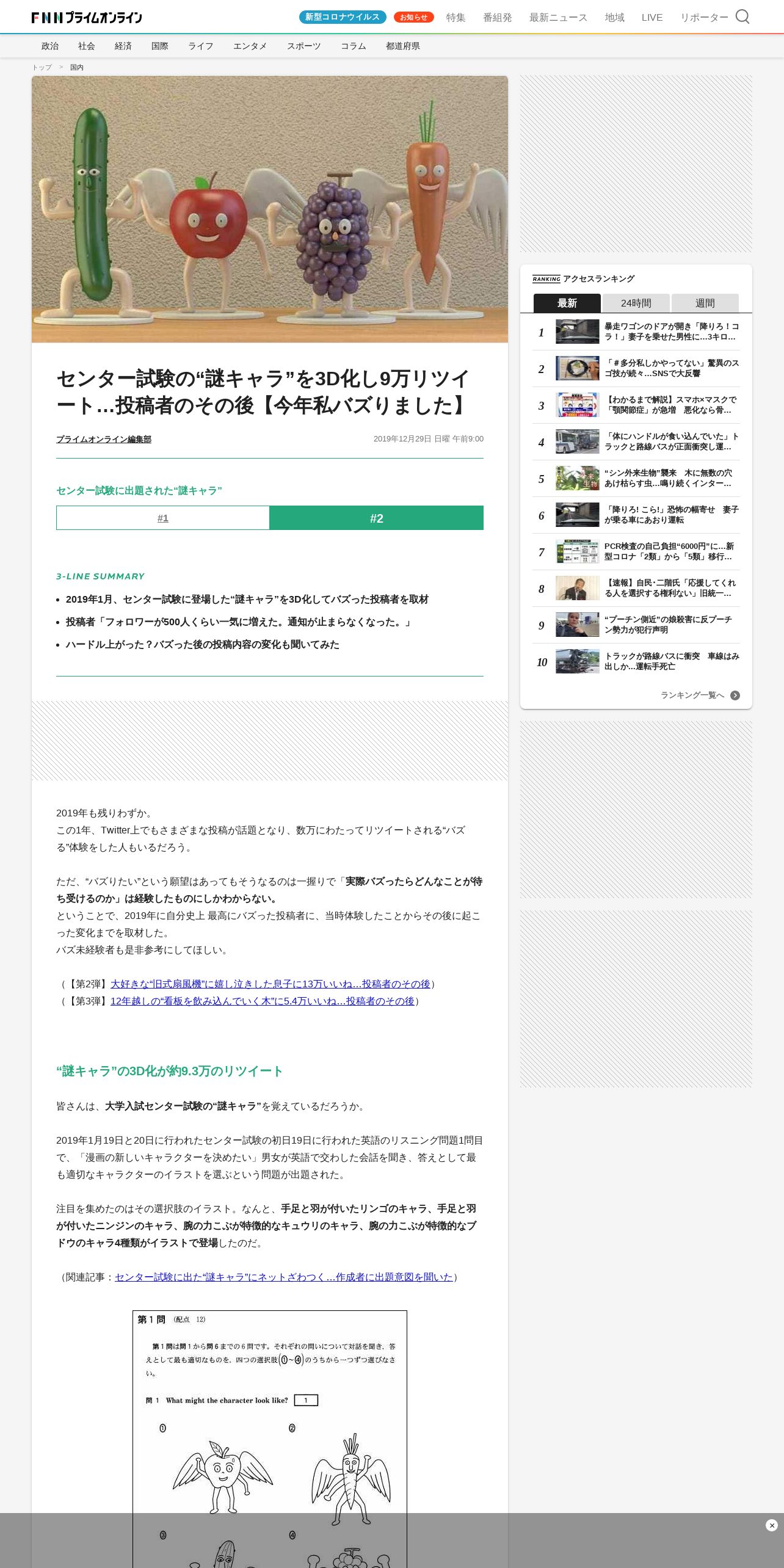The height and width of the screenshot is (1568, 784).
Task: Select the 政治 category
Action: [50, 46]
